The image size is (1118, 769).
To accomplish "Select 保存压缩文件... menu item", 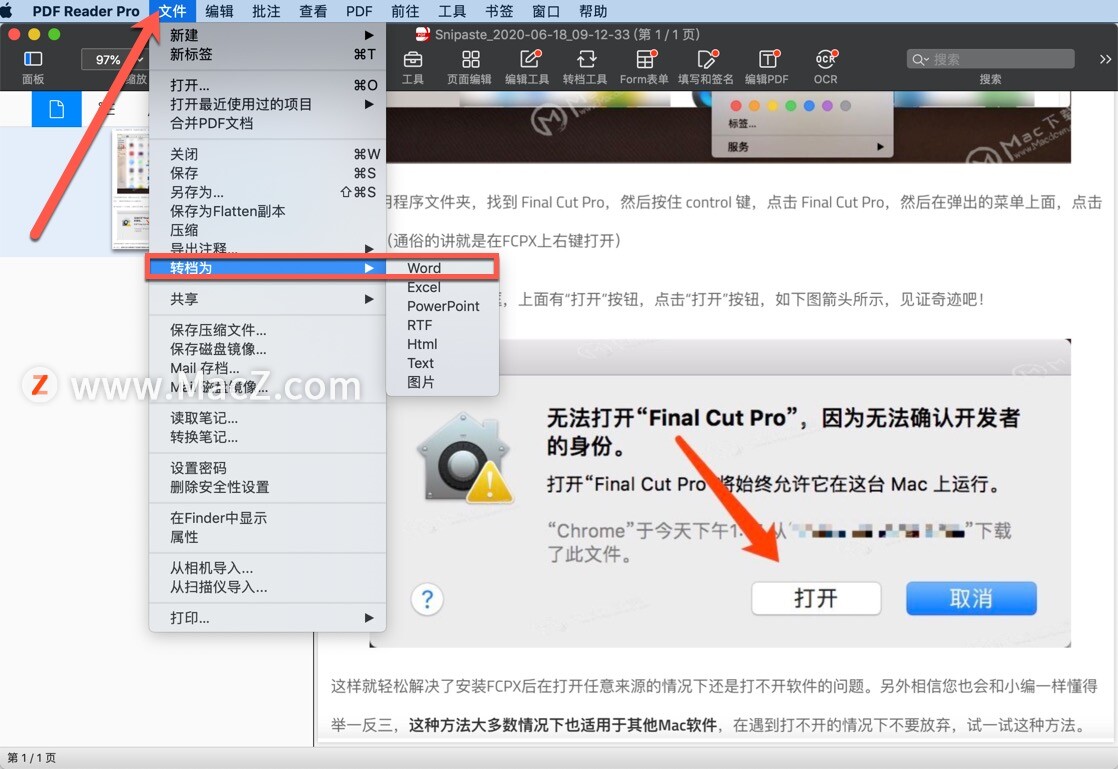I will pos(267,330).
